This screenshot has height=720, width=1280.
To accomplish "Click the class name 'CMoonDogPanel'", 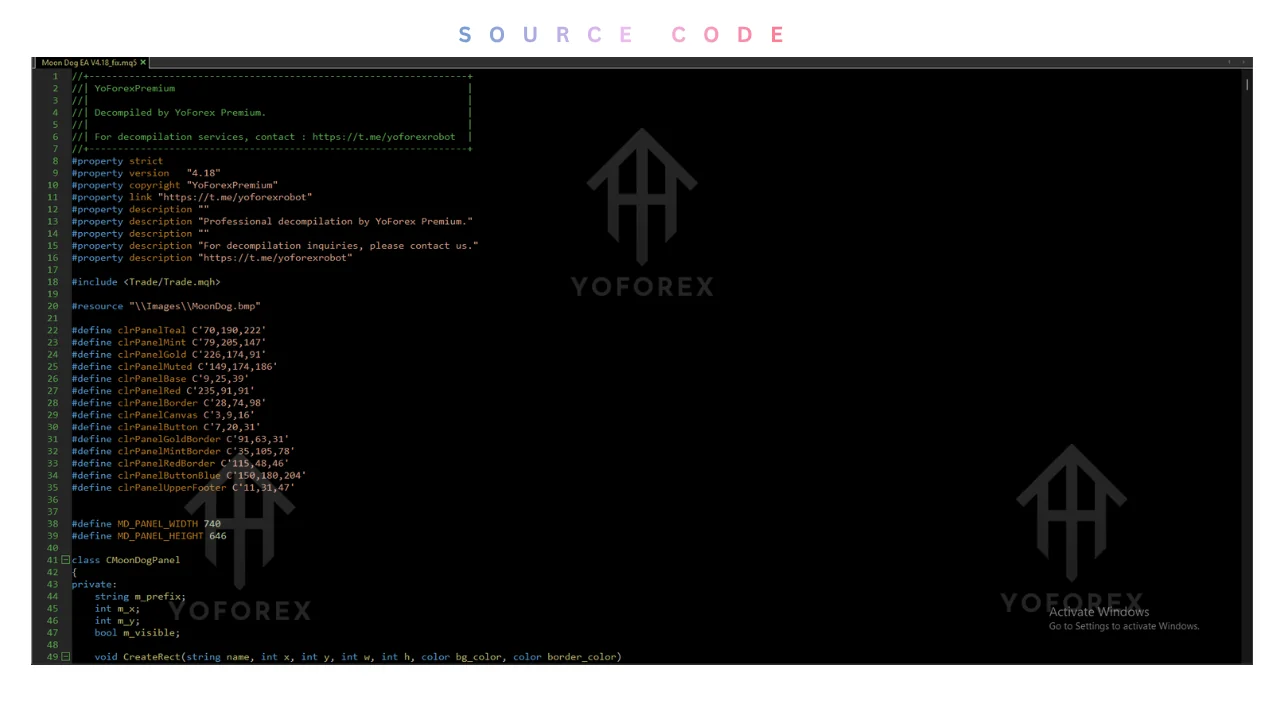I will [143, 560].
